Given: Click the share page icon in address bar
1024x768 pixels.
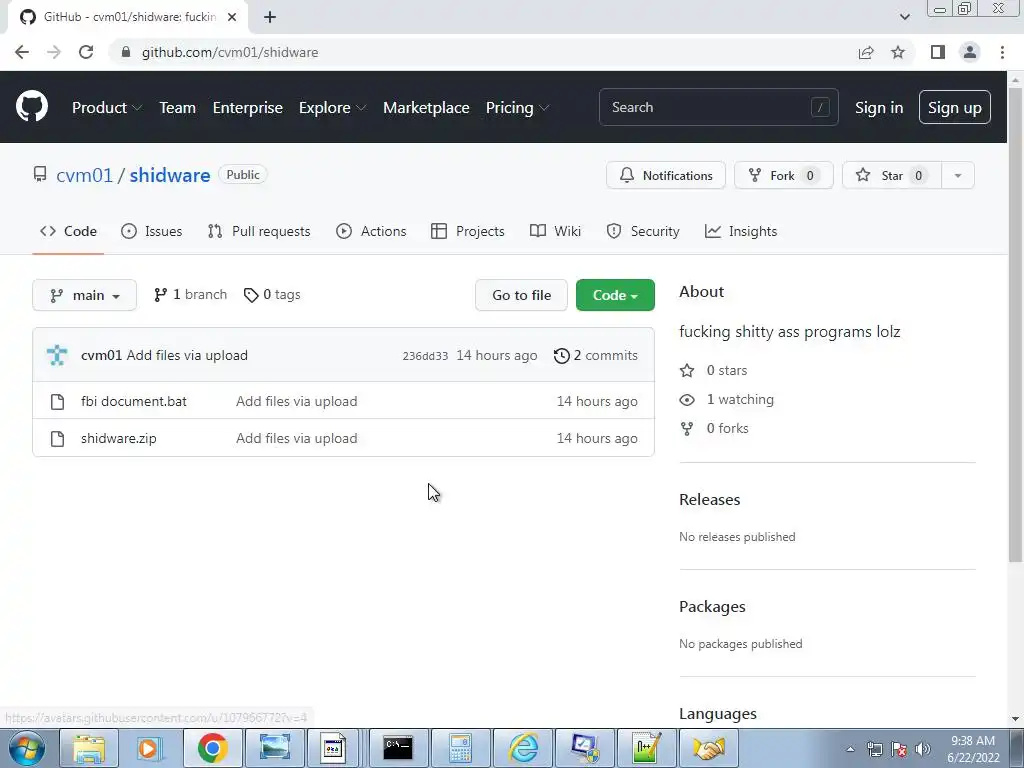Looking at the screenshot, I should (866, 52).
